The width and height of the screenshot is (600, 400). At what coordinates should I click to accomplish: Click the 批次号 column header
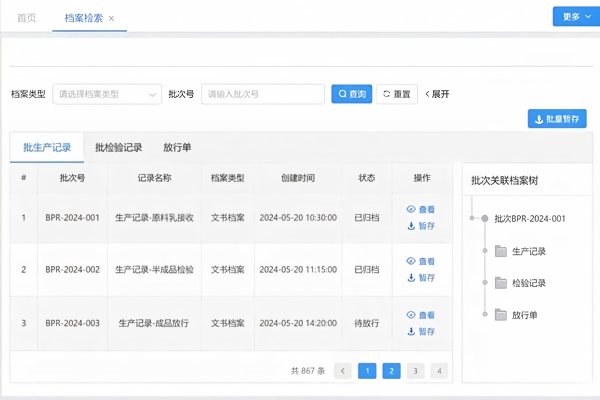click(72, 178)
